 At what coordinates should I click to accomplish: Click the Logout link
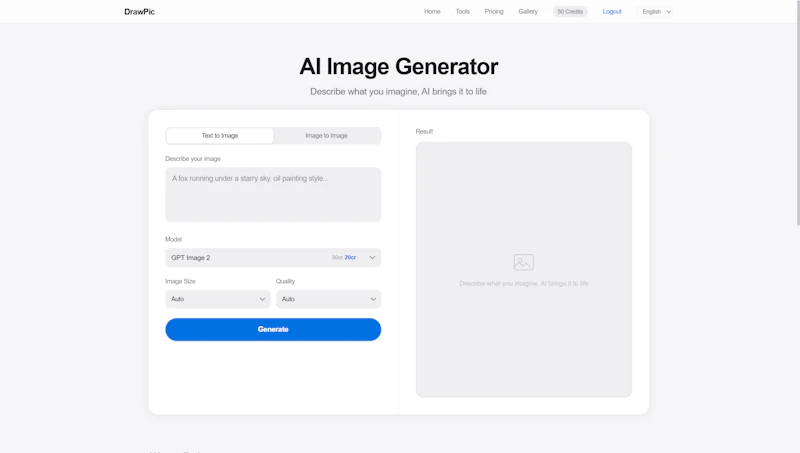(612, 11)
